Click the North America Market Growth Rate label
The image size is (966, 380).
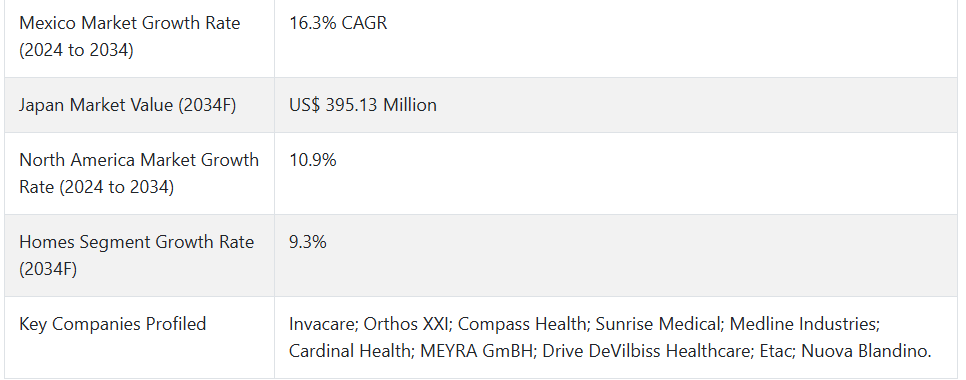pyautogui.click(x=139, y=173)
